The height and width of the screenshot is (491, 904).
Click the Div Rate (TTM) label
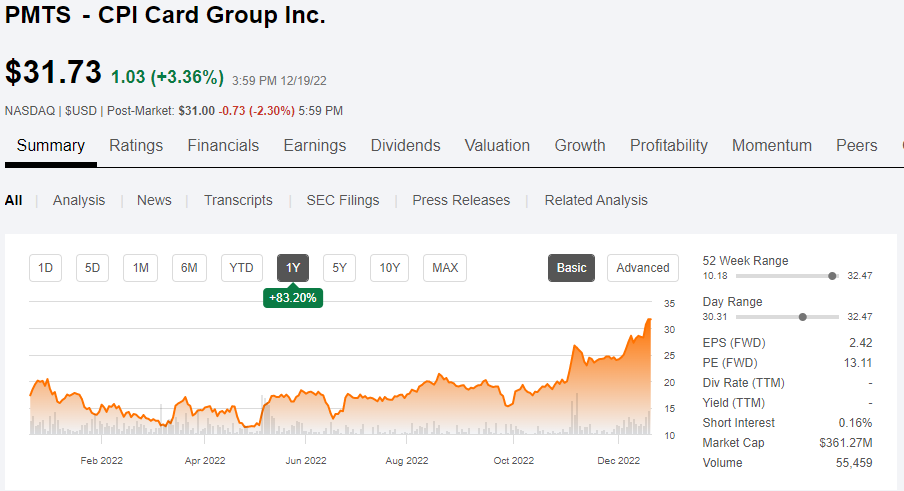pos(744,383)
